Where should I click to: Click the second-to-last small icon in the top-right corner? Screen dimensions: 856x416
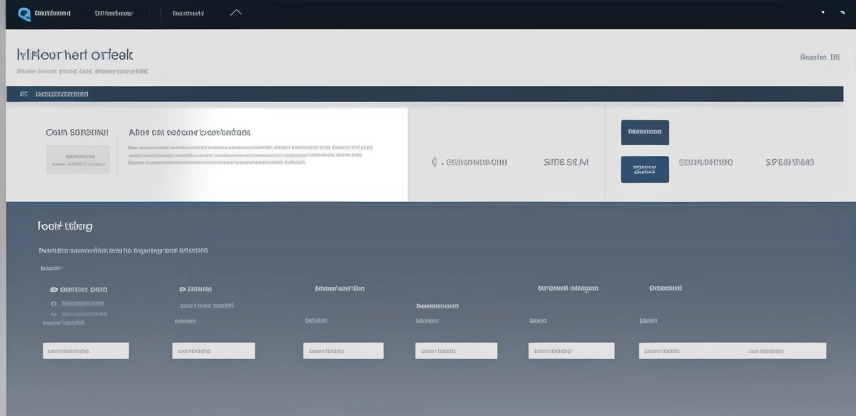point(824,13)
